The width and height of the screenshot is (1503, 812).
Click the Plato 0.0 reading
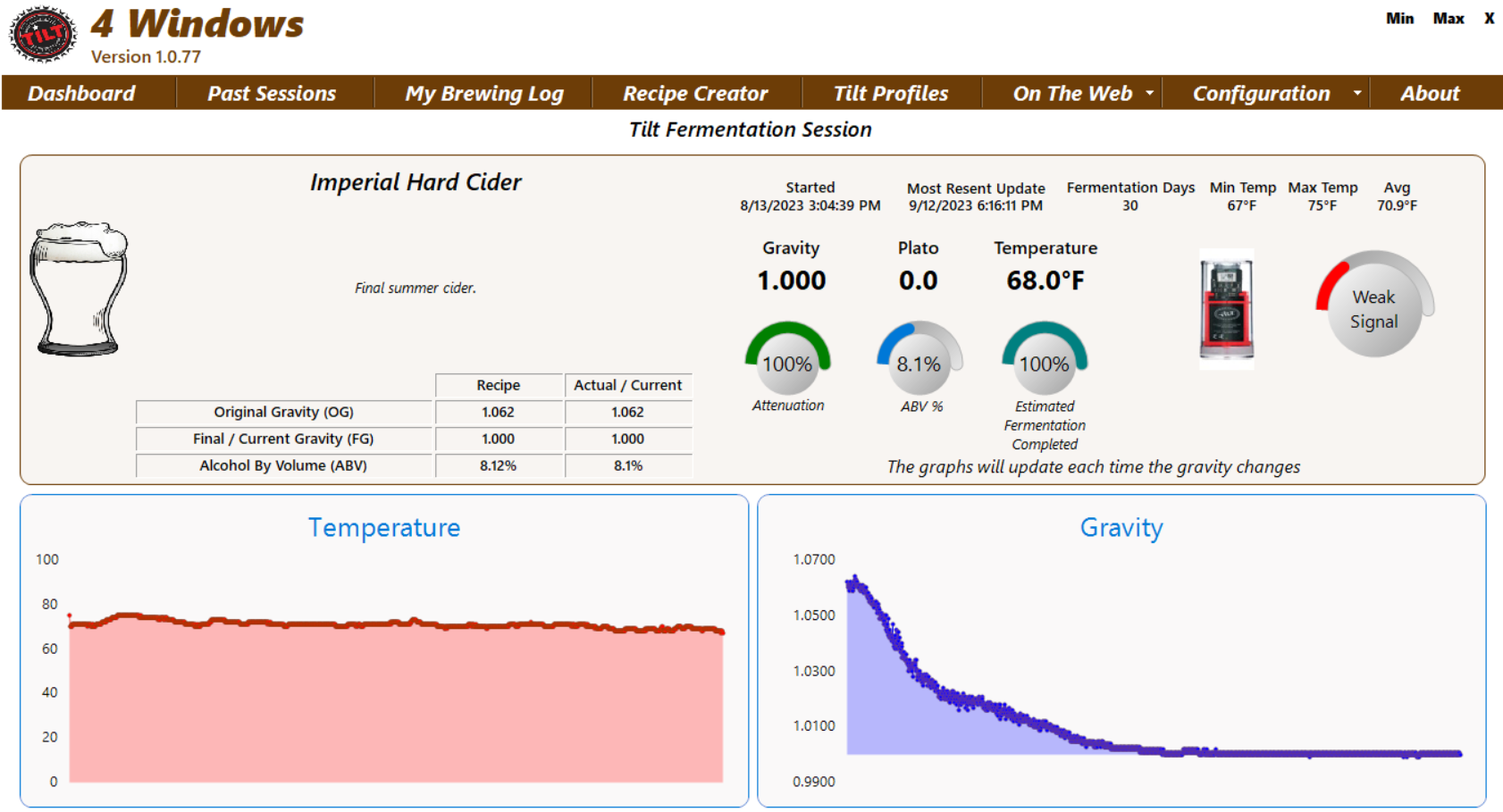[919, 280]
